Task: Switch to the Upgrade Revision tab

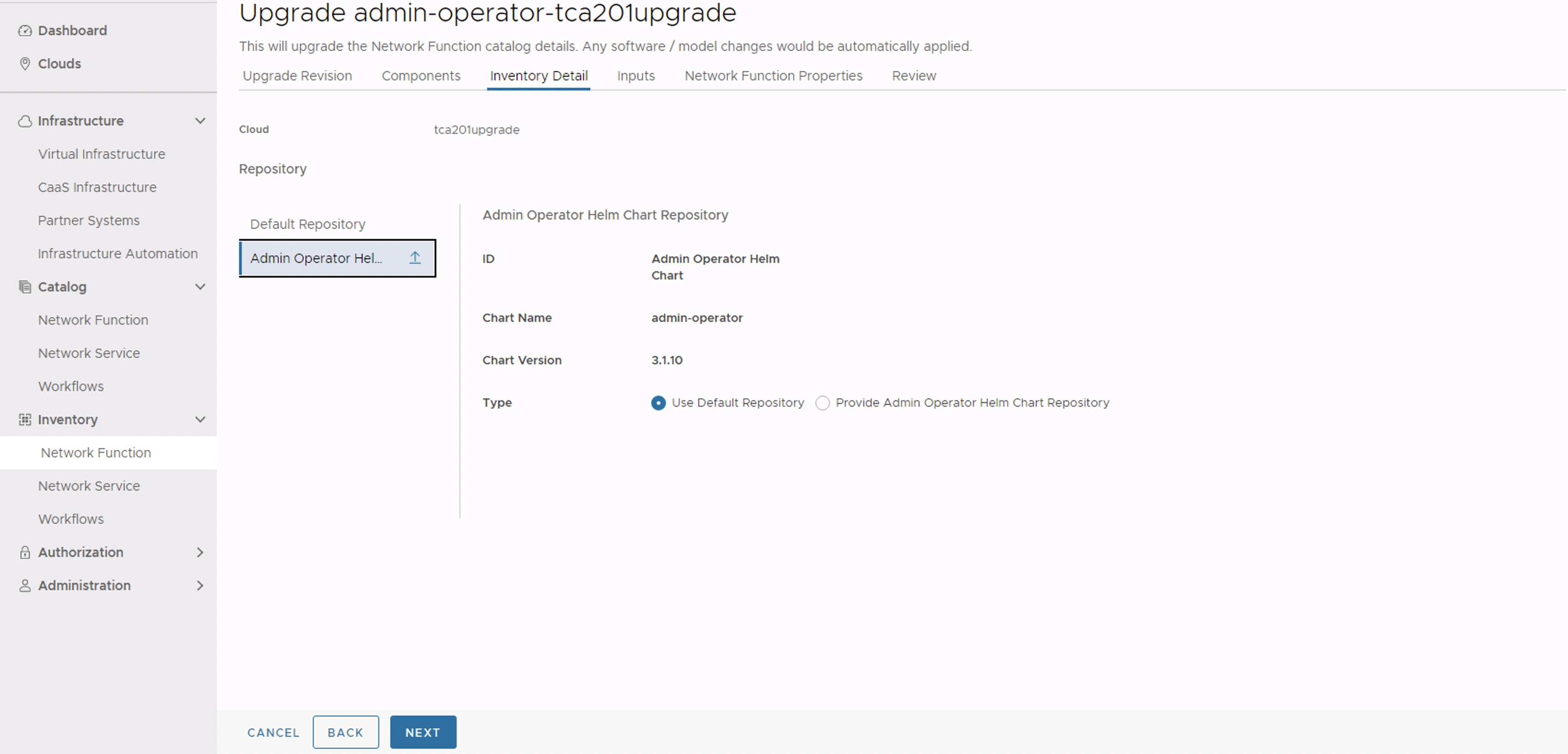Action: 297,76
